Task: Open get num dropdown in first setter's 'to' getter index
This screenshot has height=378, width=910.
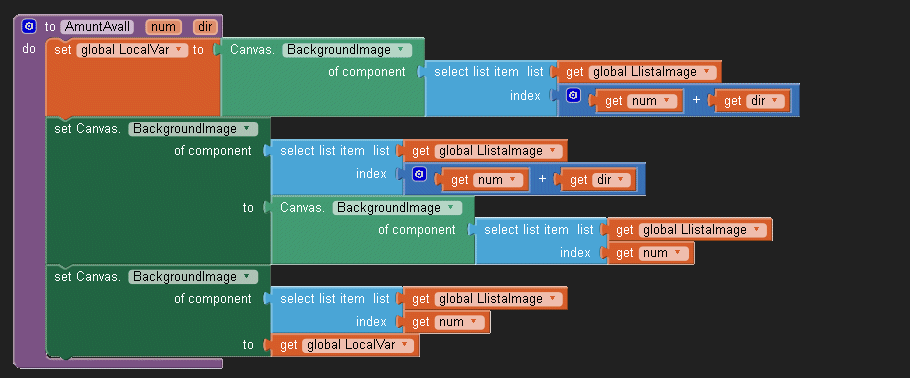Action: pyautogui.click(x=663, y=253)
